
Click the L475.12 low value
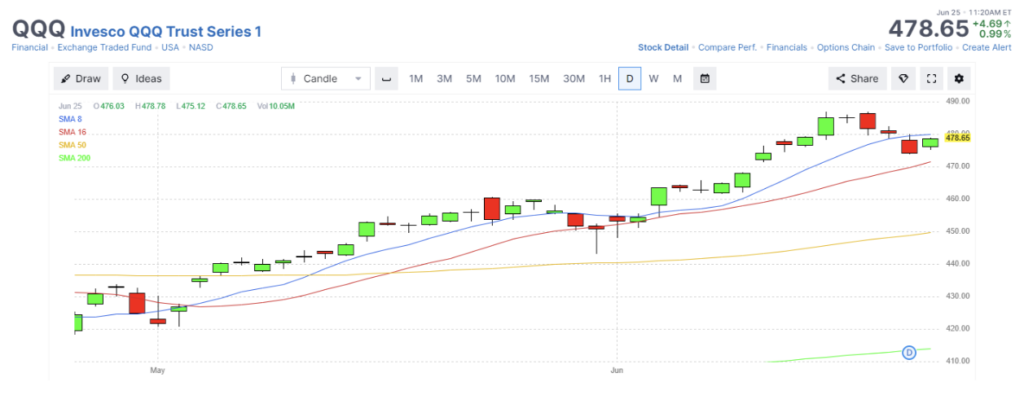pos(191,106)
